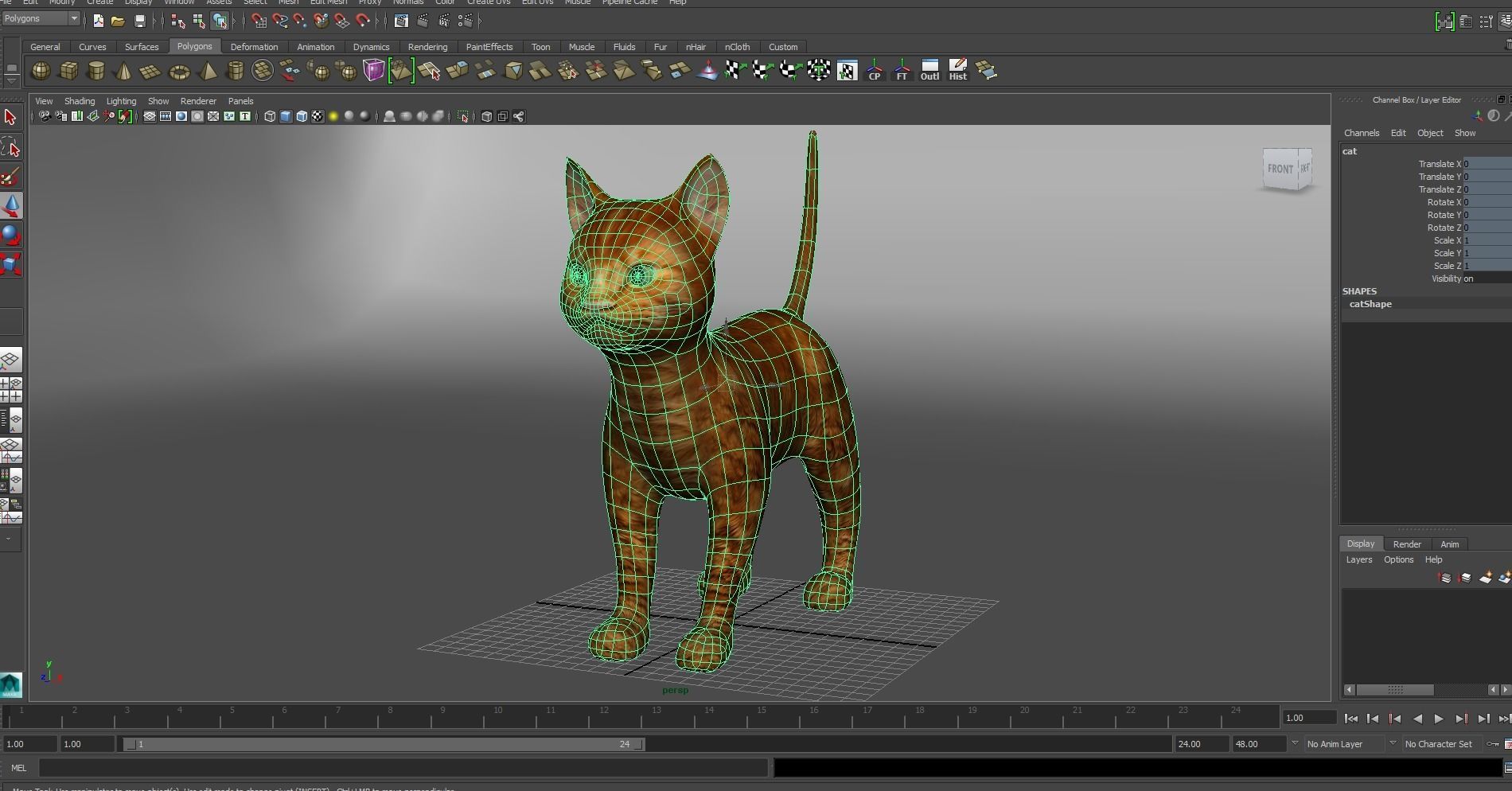Click the Open Scene folder icon
This screenshot has width=1512, height=791.
point(118,21)
